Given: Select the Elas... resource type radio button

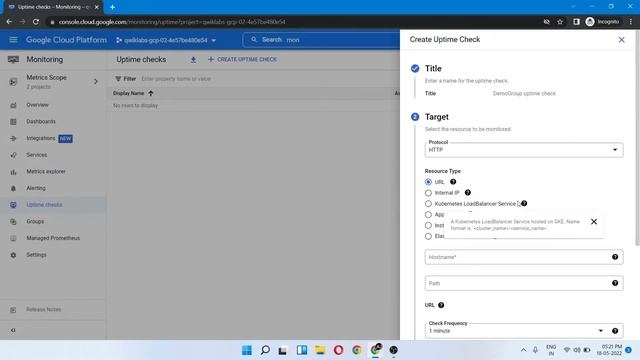Looking at the screenshot, I should [428, 236].
